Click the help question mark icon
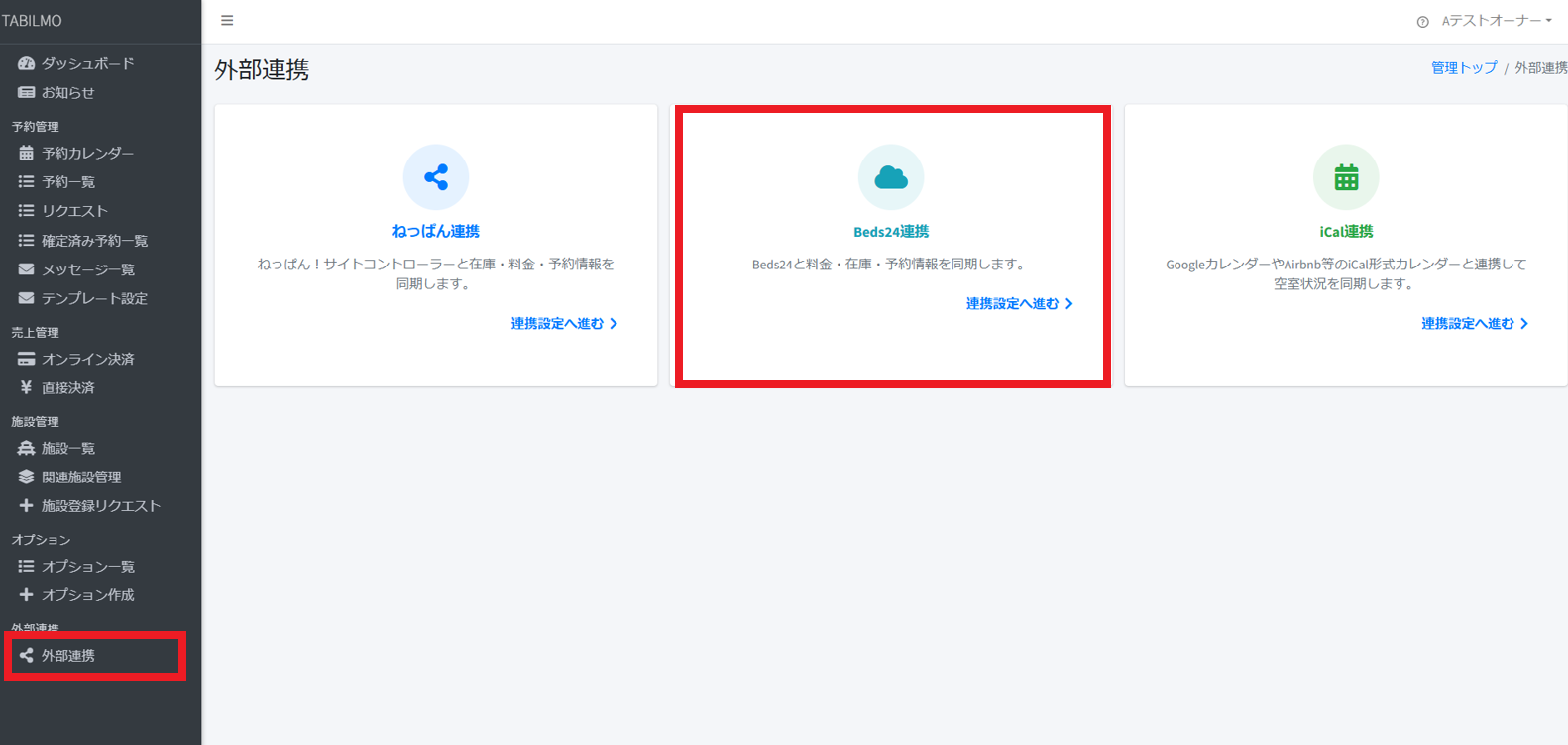Image resolution: width=1568 pixels, height=745 pixels. (1423, 22)
